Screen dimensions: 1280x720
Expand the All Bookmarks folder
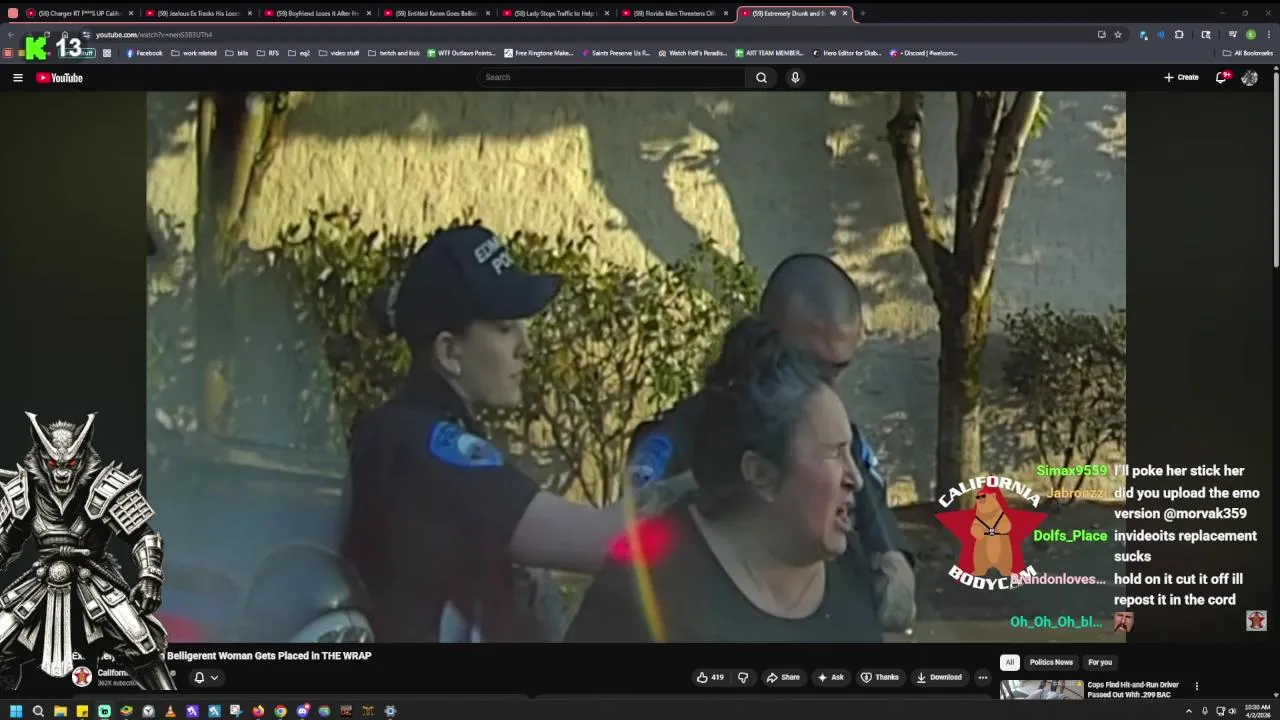click(x=1248, y=53)
